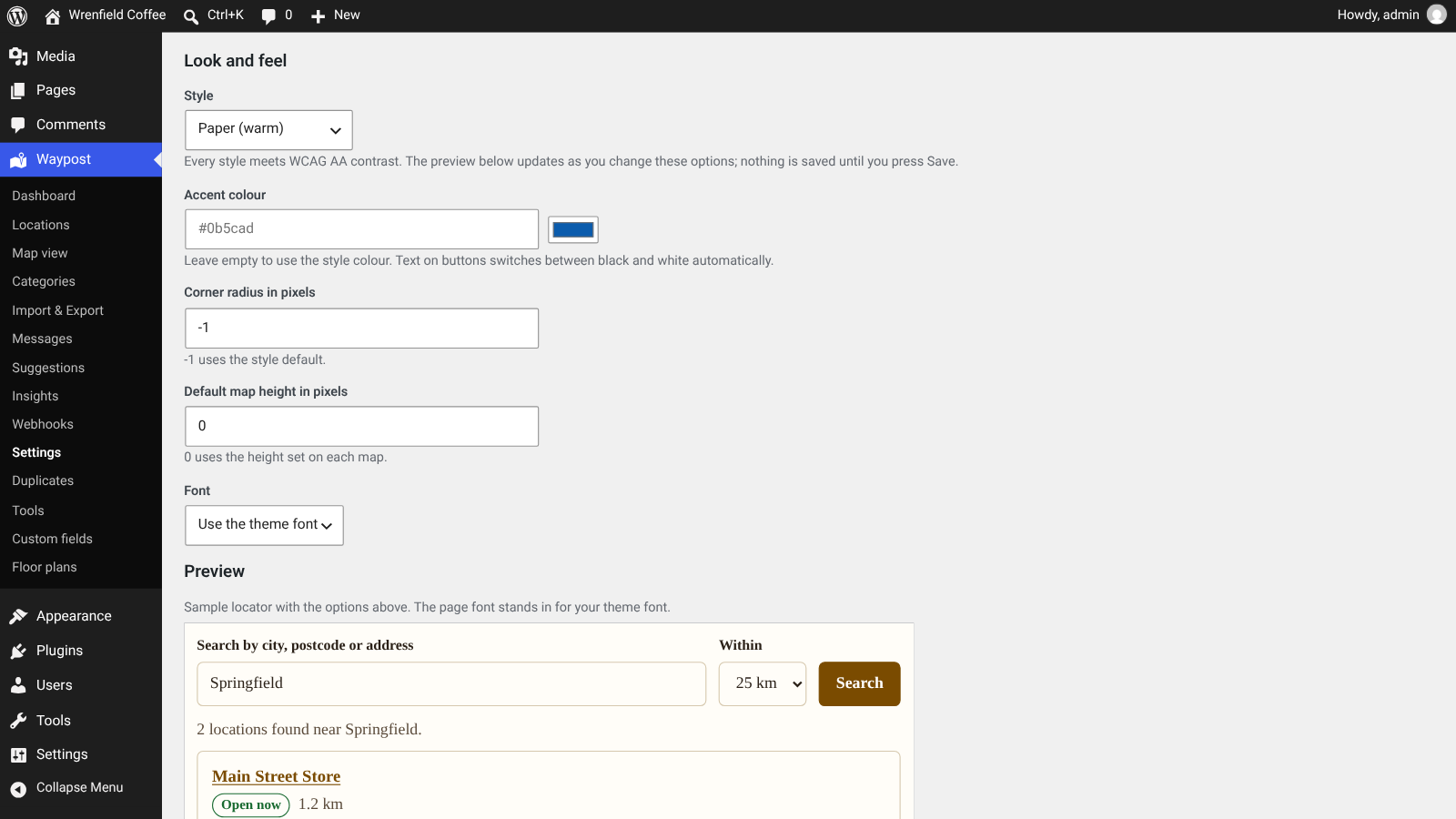Open Locations submenu item
The width and height of the screenshot is (1456, 819).
tap(41, 225)
